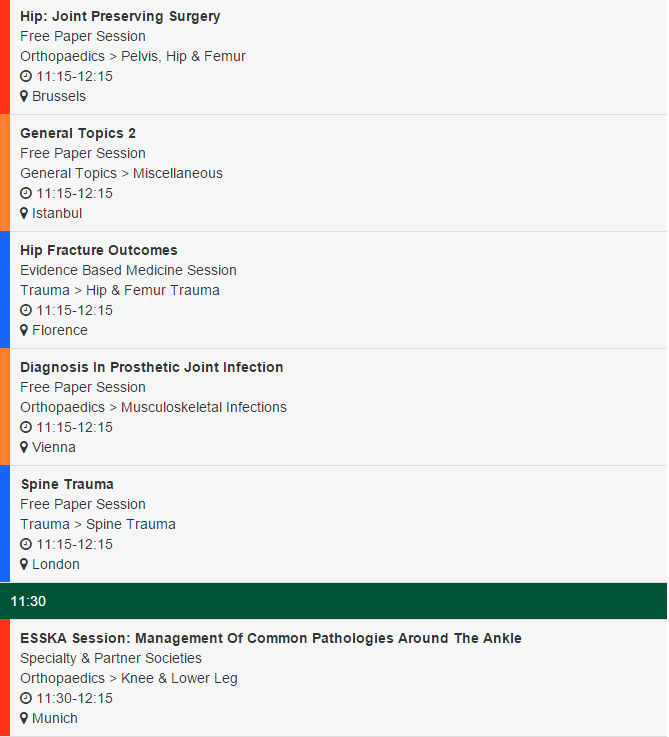669x737 pixels.
Task: Open the Hip: Joint Preserving Surgery session
Action: point(120,16)
